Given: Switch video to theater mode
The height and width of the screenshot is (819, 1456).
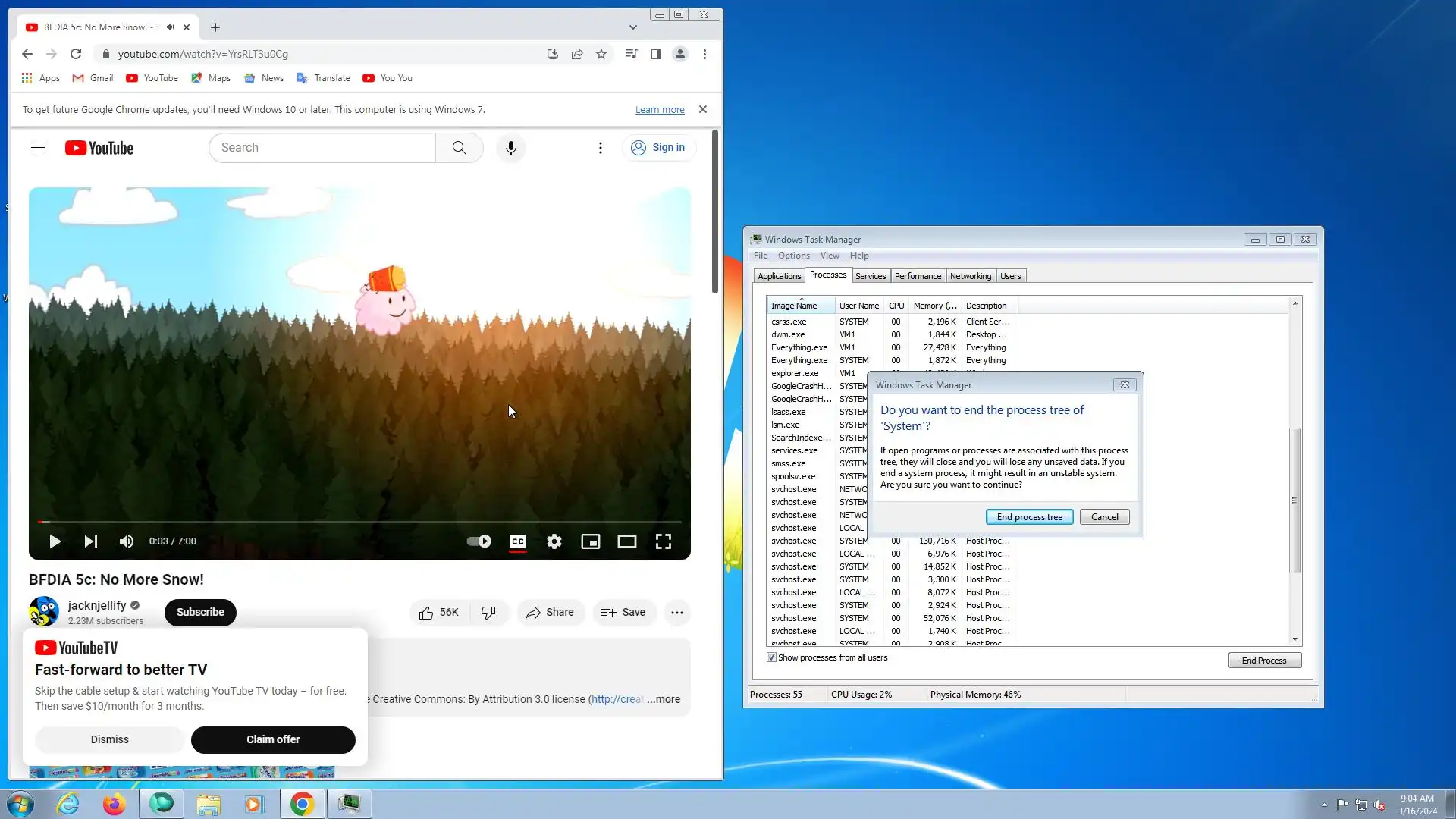Looking at the screenshot, I should point(627,541).
